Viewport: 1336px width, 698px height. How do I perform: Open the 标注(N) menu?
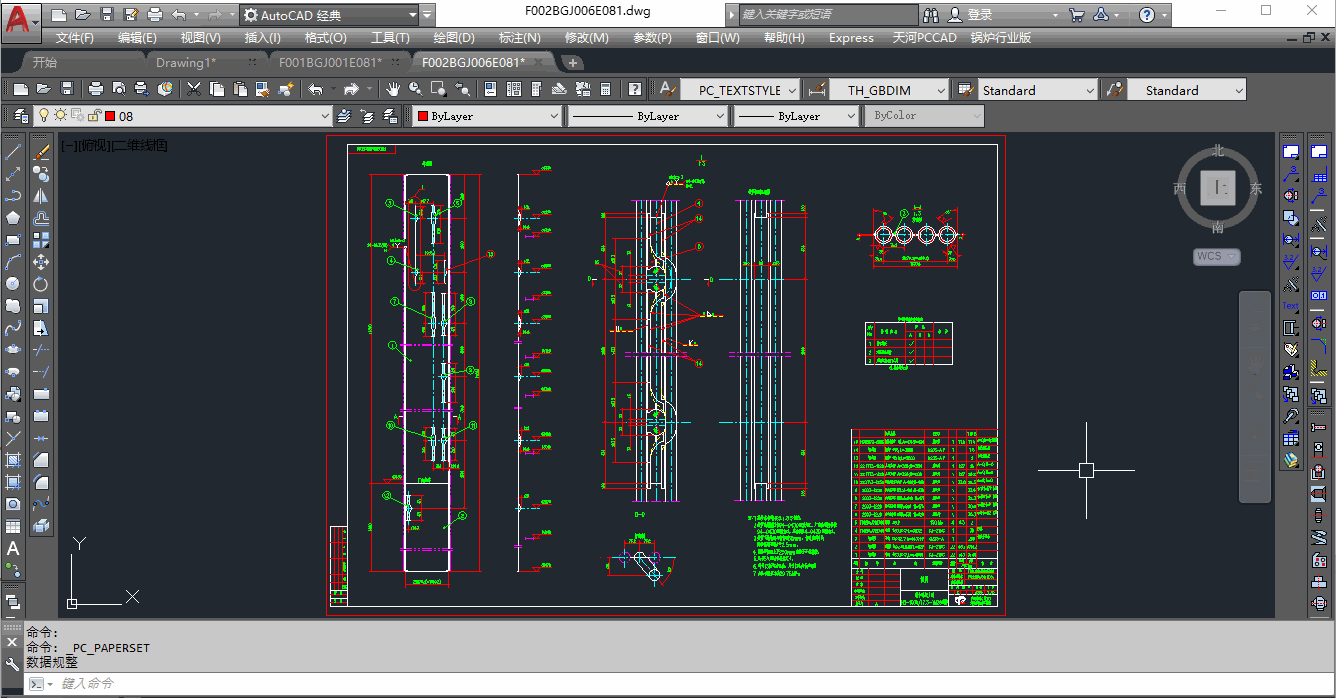click(519, 38)
